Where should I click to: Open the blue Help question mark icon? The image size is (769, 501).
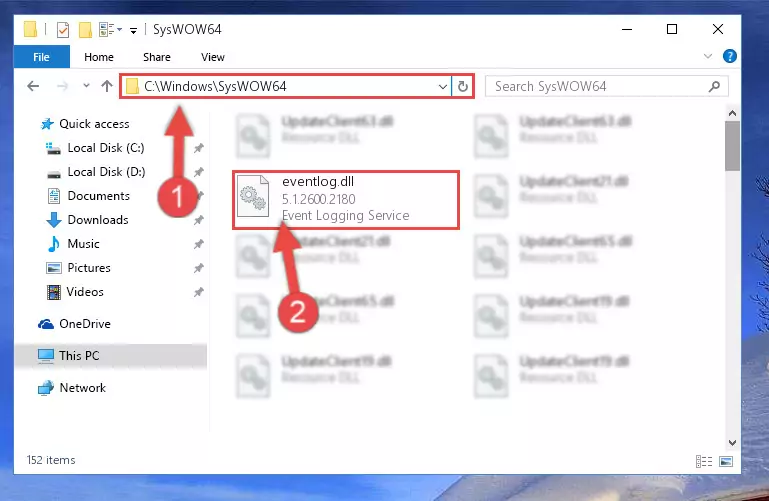[x=729, y=56]
